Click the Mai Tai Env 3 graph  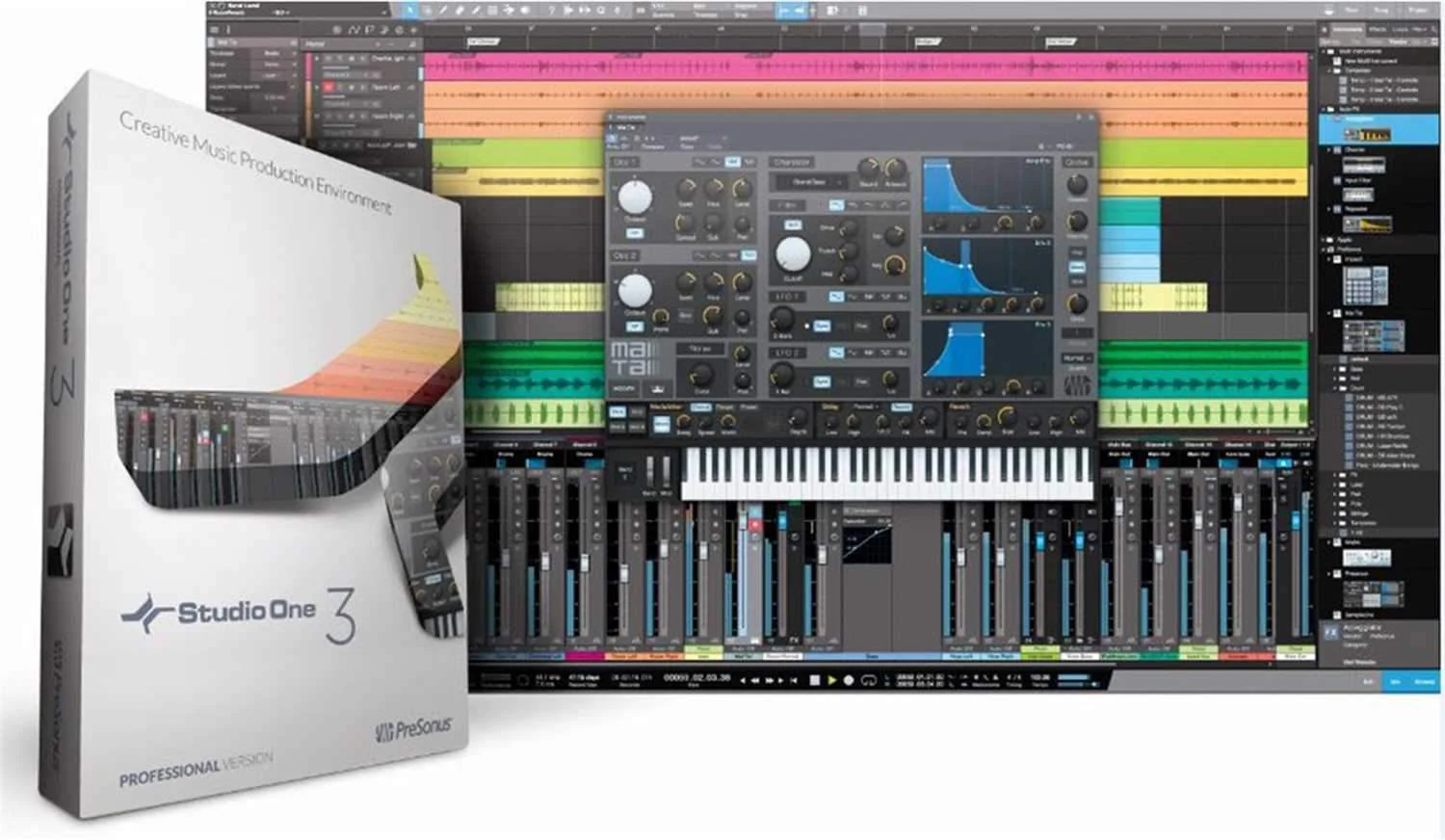click(x=986, y=350)
